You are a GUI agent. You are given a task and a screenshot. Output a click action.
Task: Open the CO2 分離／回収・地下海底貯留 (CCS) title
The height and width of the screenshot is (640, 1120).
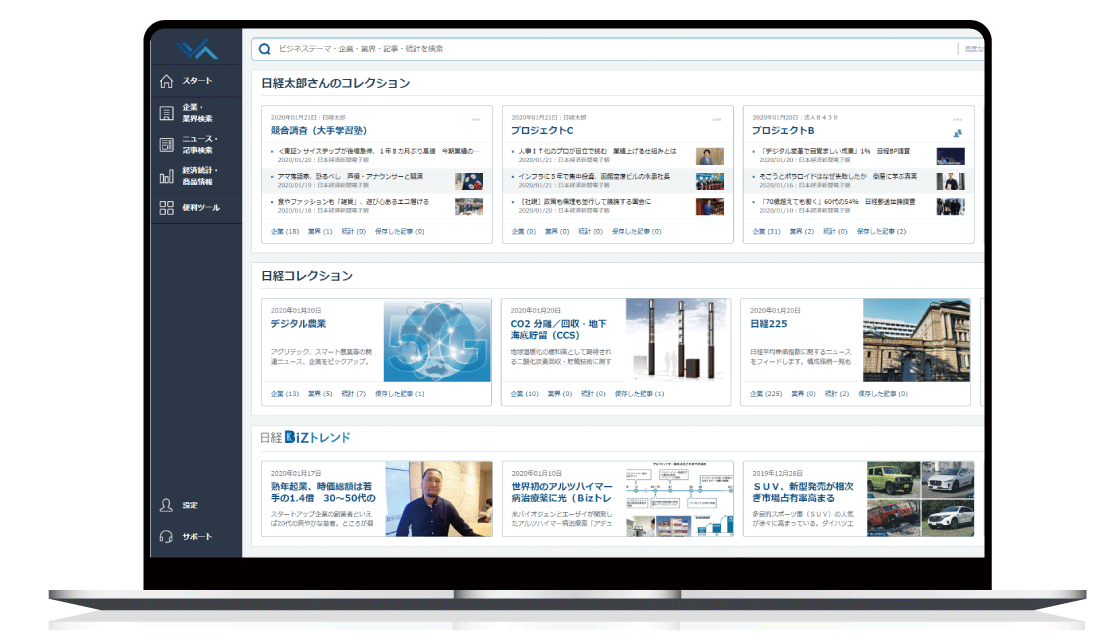tap(559, 329)
